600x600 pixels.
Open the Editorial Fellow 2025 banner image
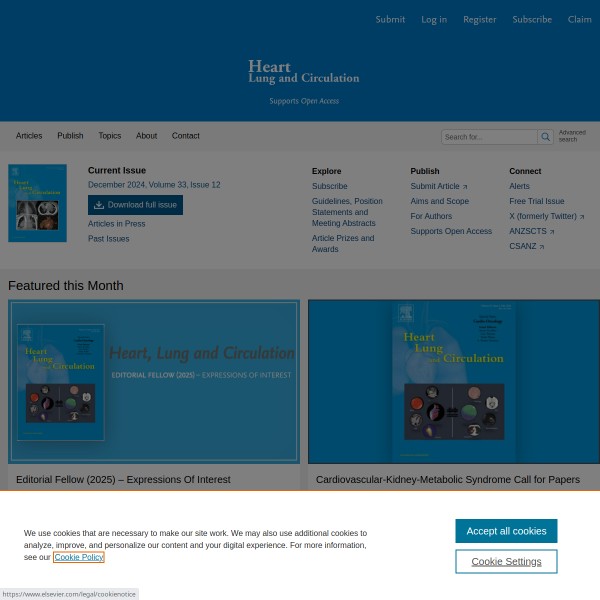point(154,381)
